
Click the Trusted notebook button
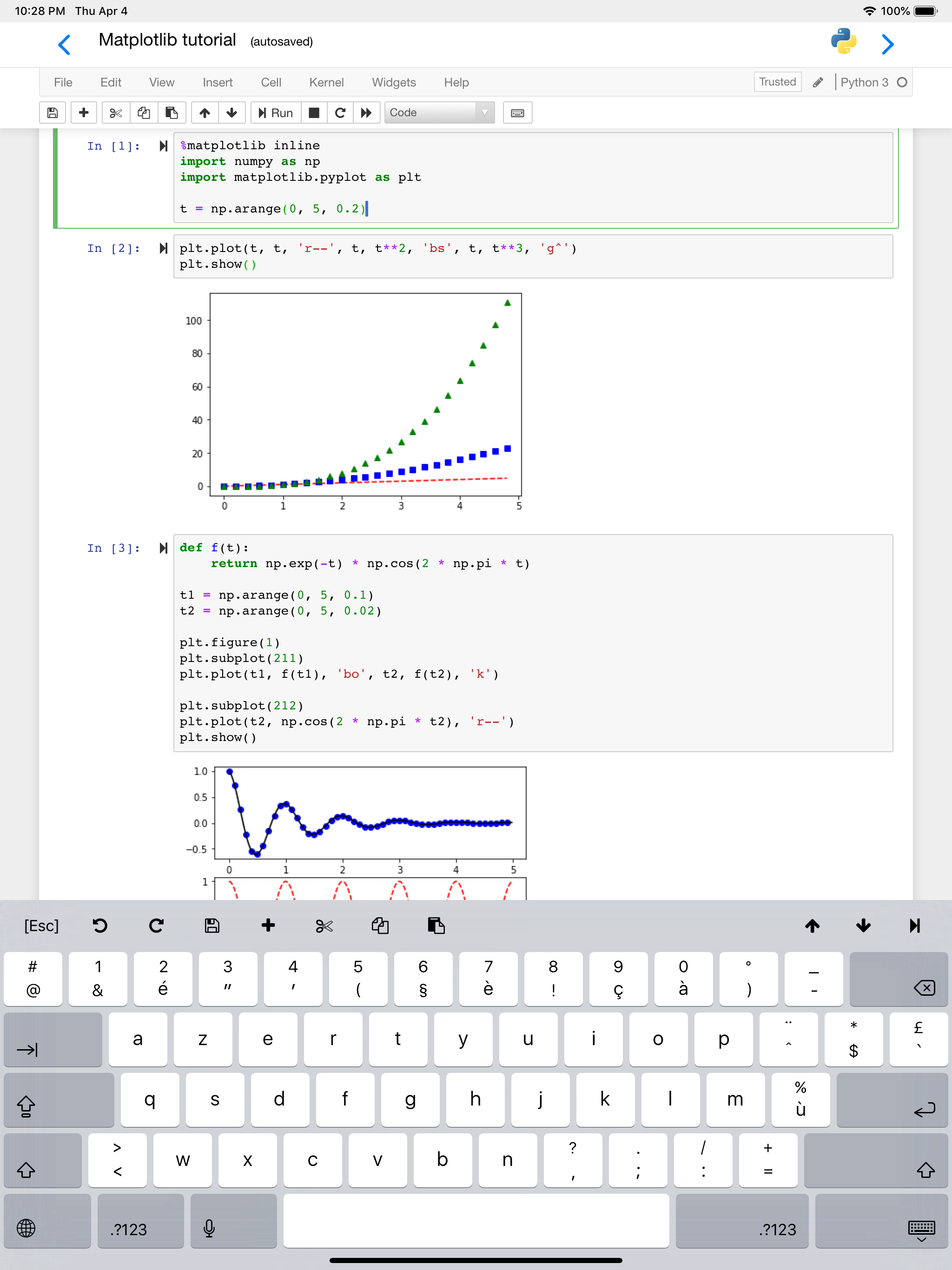(777, 81)
